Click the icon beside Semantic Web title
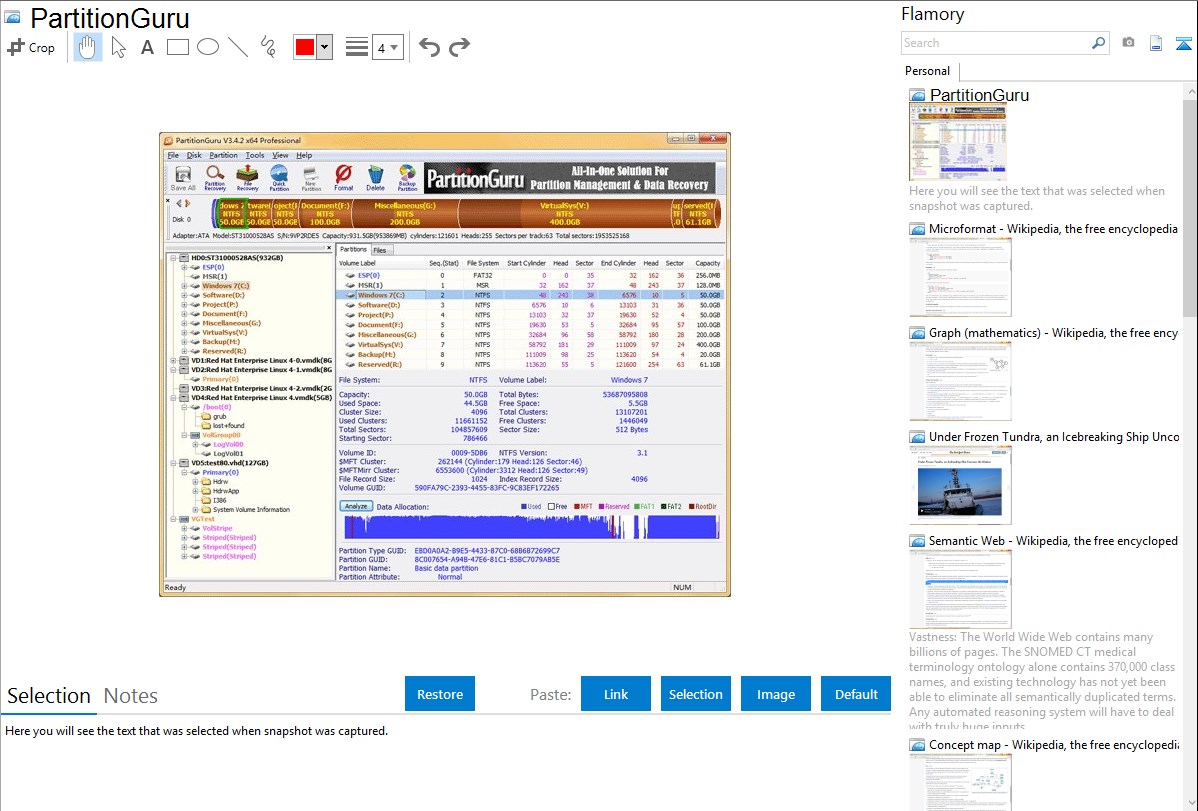The height and width of the screenshot is (811, 1198). [x=917, y=541]
